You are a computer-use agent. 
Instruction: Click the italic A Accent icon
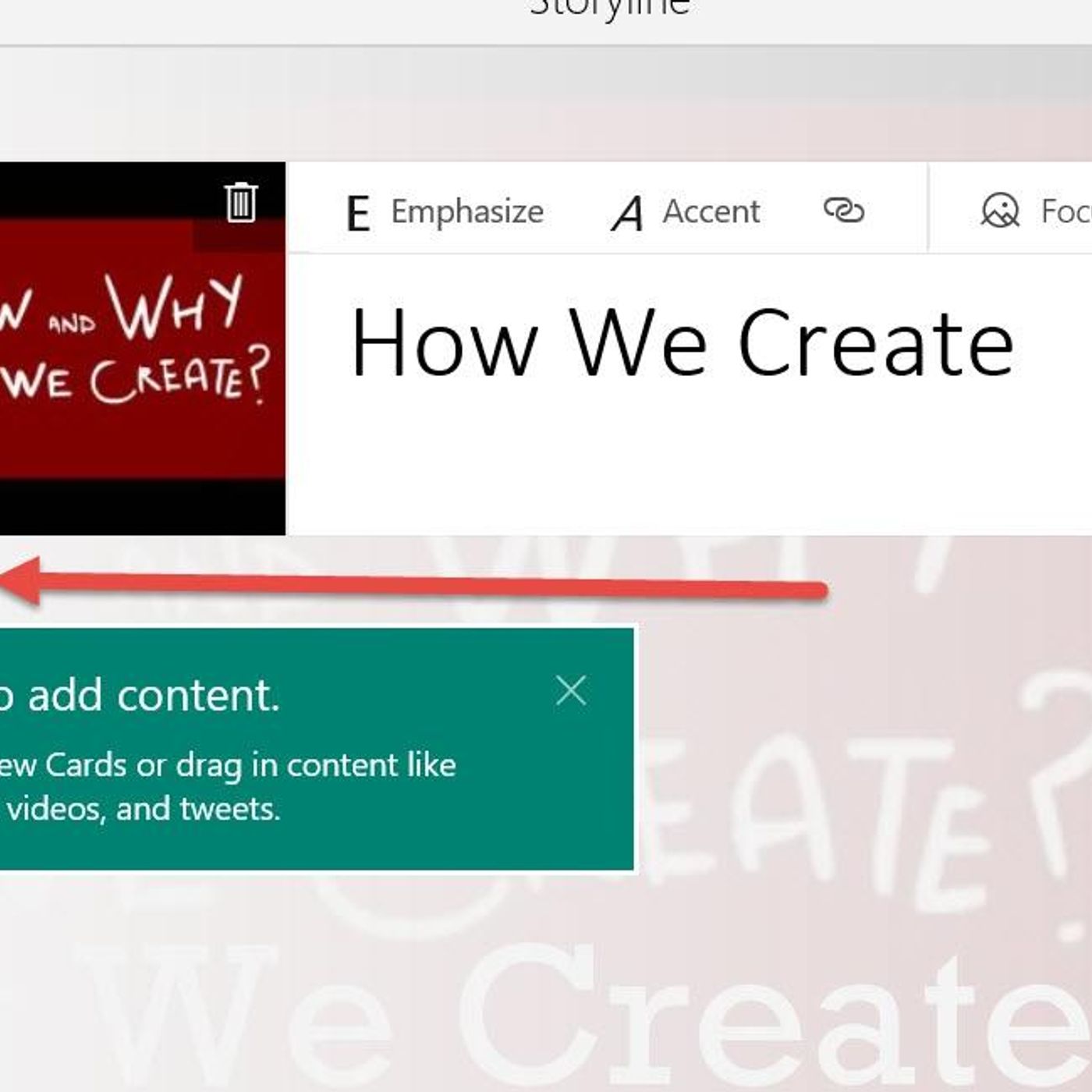[x=628, y=213]
